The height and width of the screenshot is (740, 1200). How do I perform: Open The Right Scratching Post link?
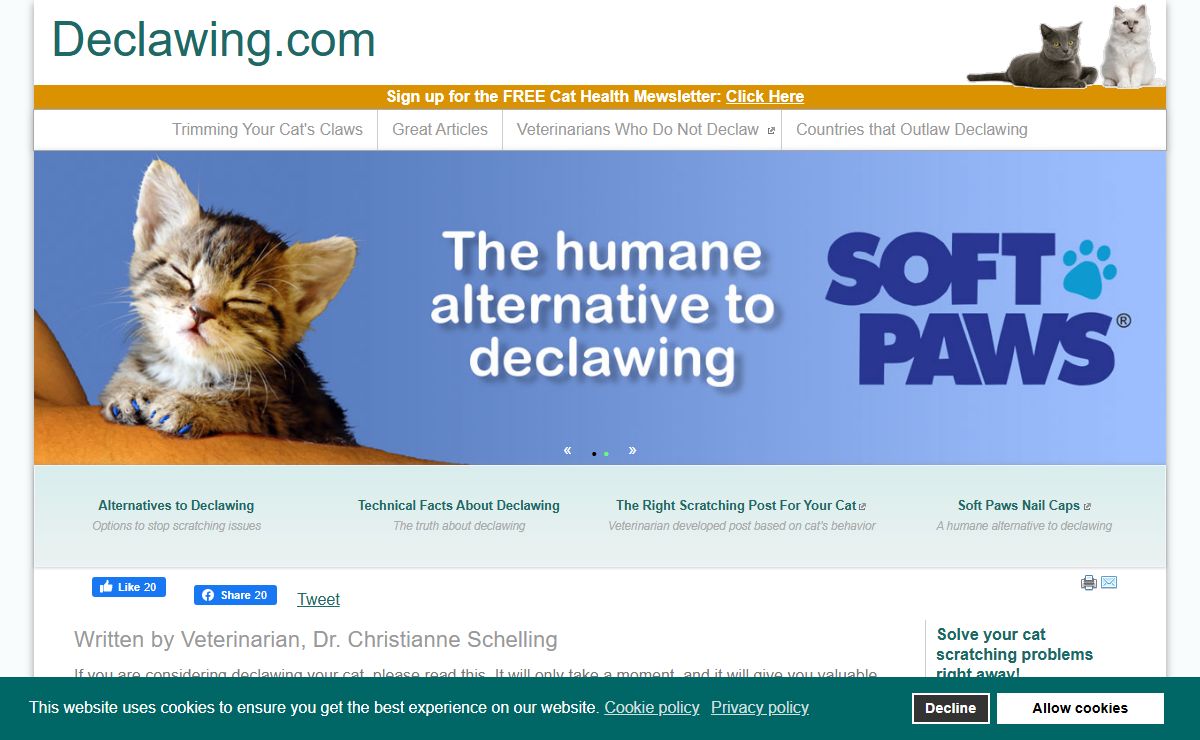pos(741,506)
